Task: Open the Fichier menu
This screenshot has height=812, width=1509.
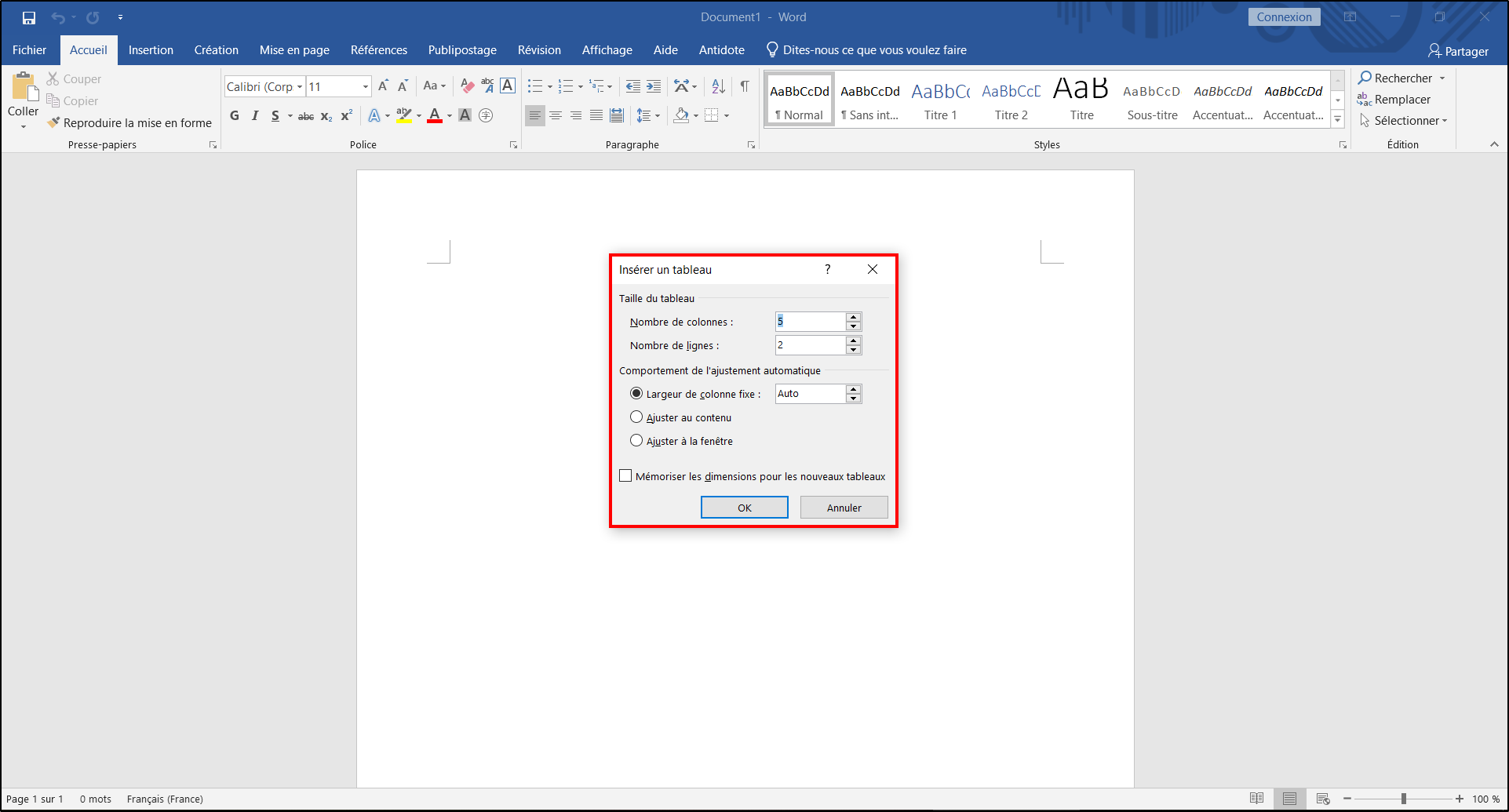Action: [x=29, y=50]
